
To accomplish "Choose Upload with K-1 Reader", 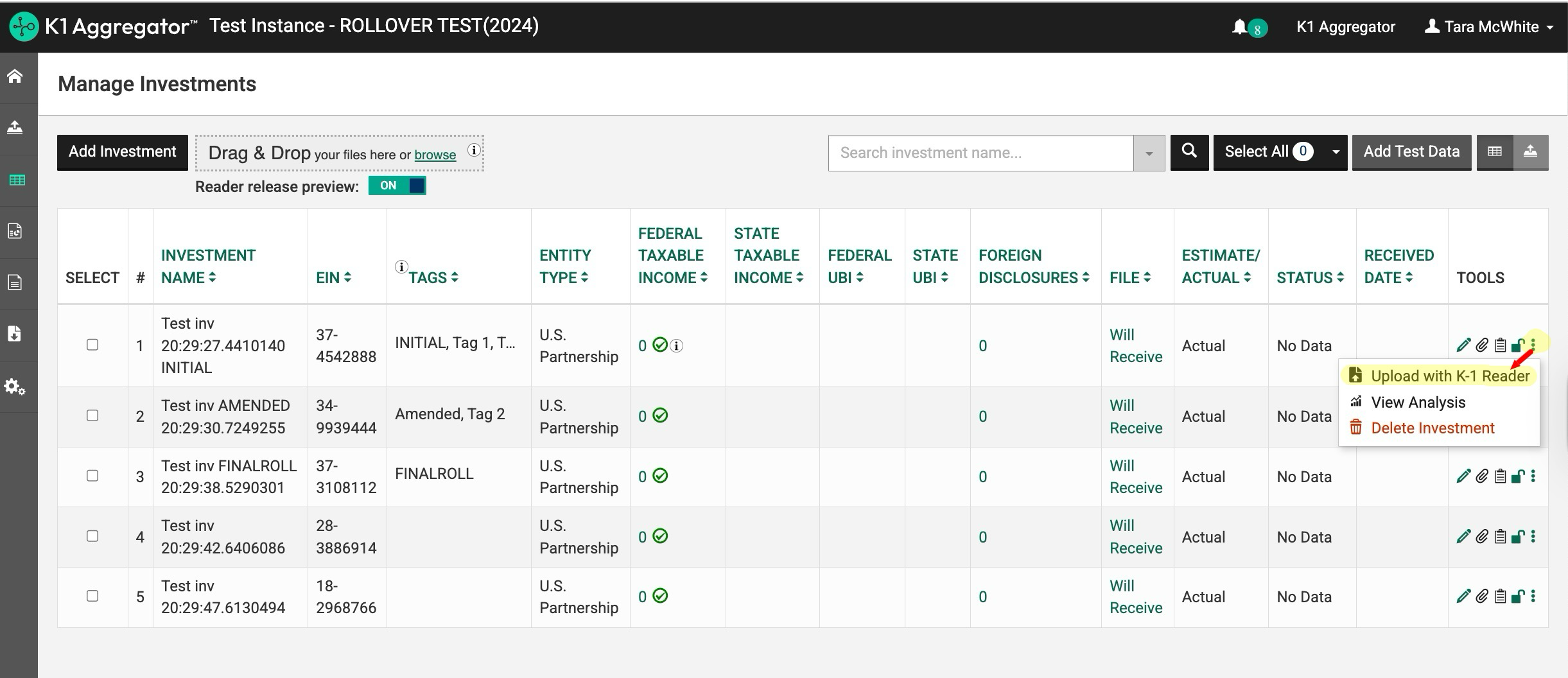I will click(x=1450, y=376).
